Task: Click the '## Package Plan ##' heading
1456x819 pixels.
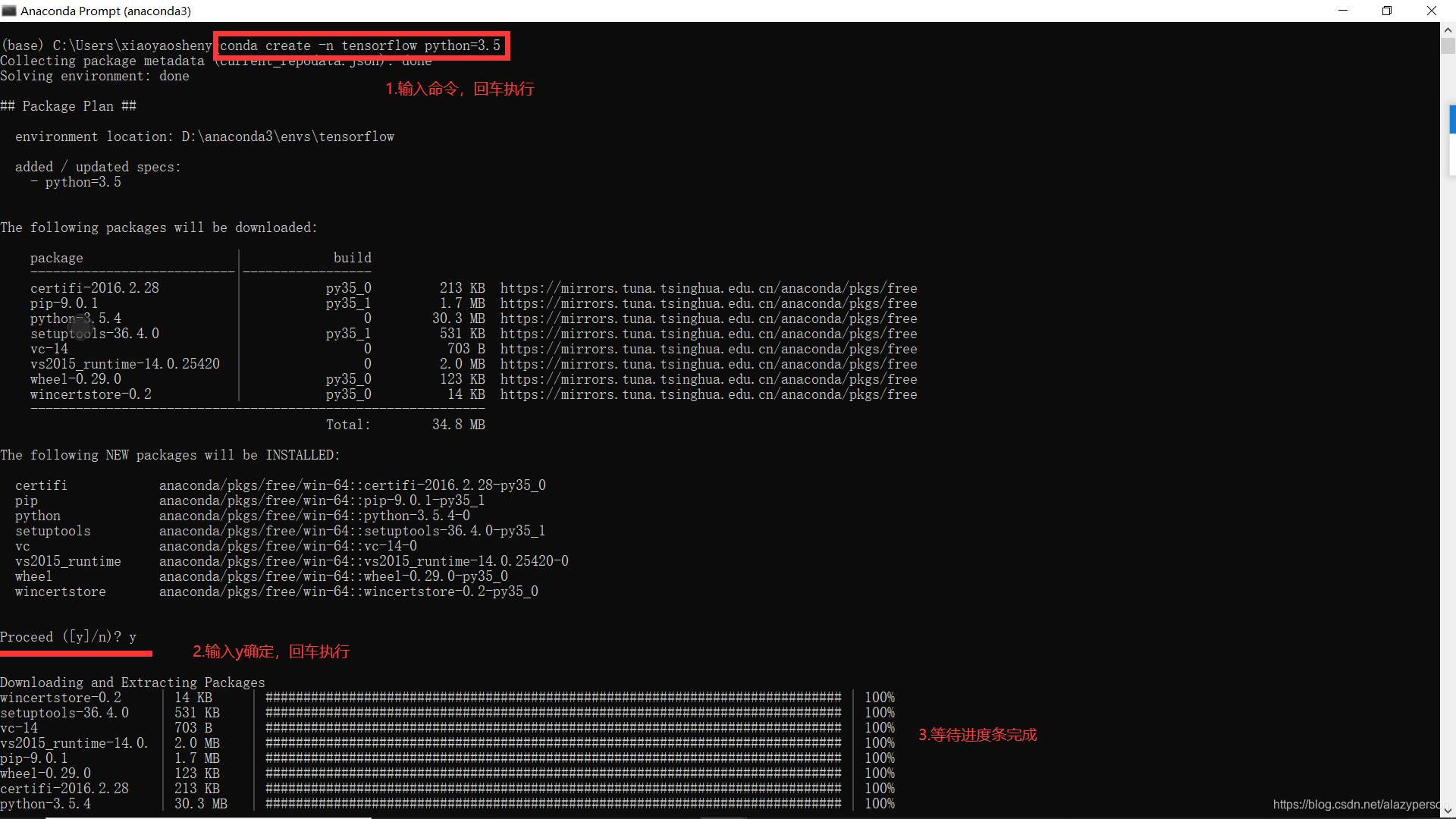Action: coord(68,106)
